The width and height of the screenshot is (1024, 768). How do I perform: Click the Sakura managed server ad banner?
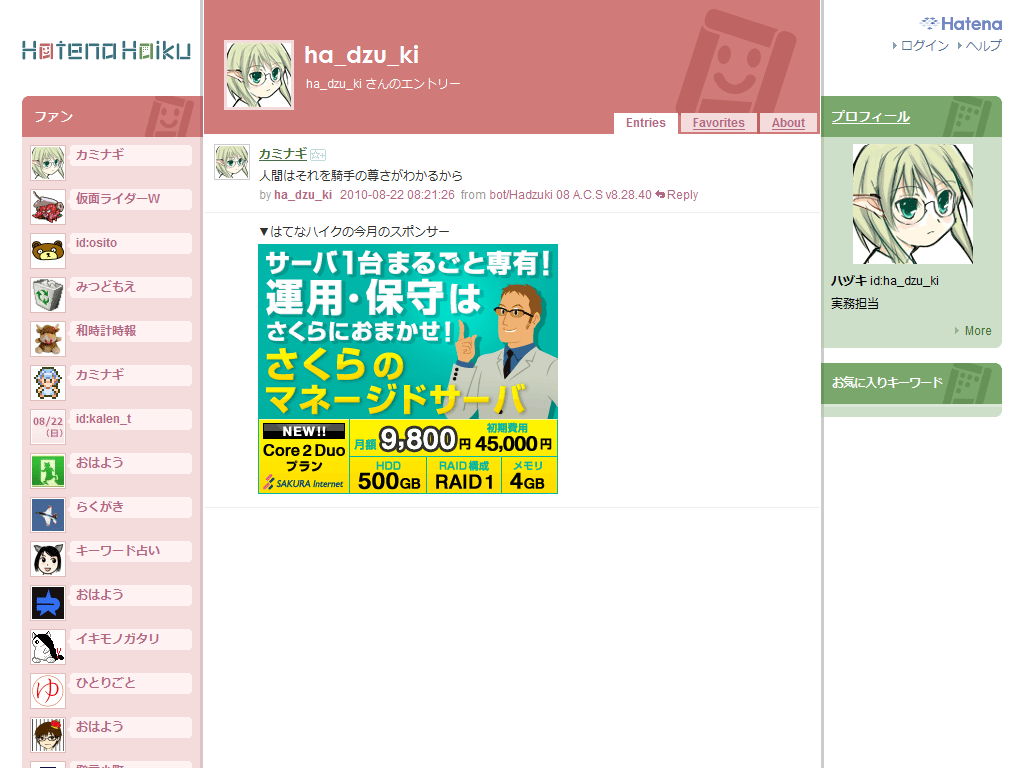coord(408,369)
